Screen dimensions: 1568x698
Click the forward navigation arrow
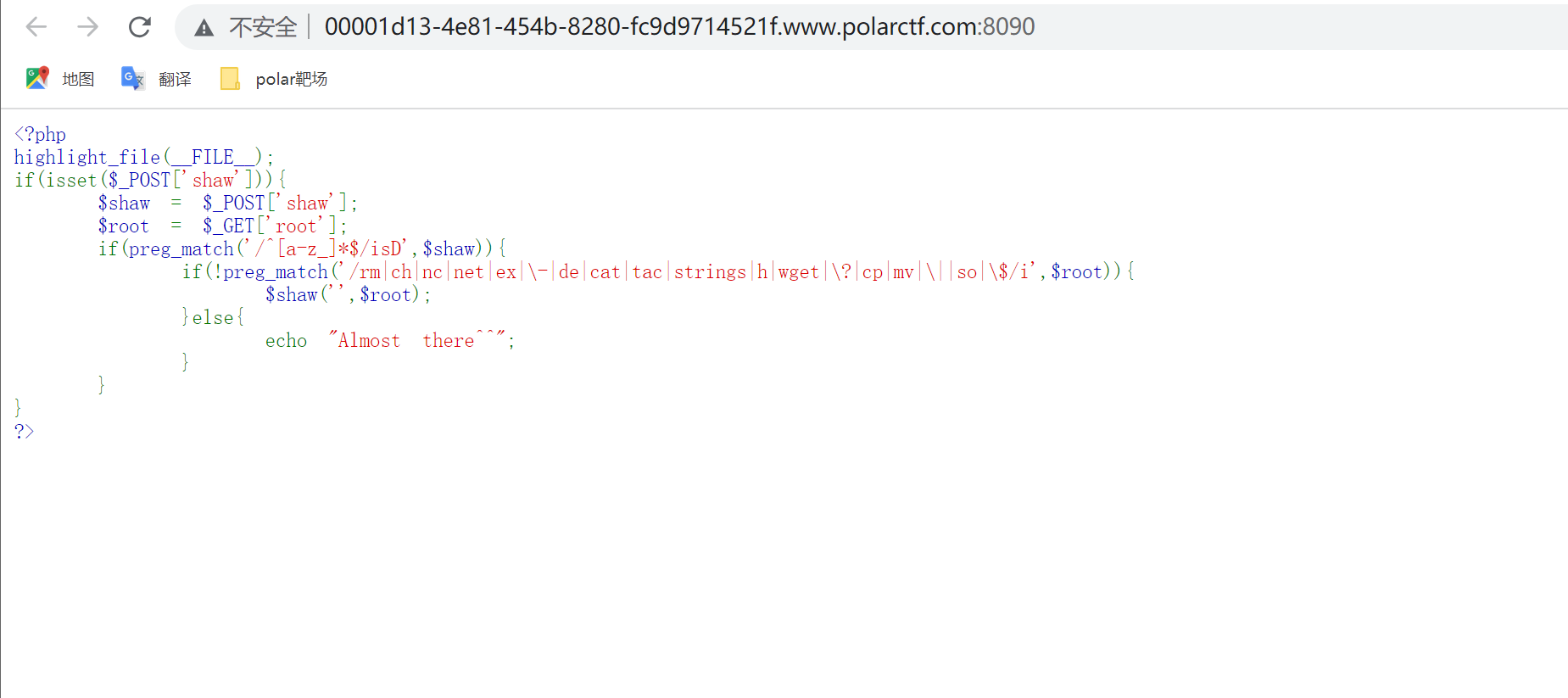[x=87, y=26]
